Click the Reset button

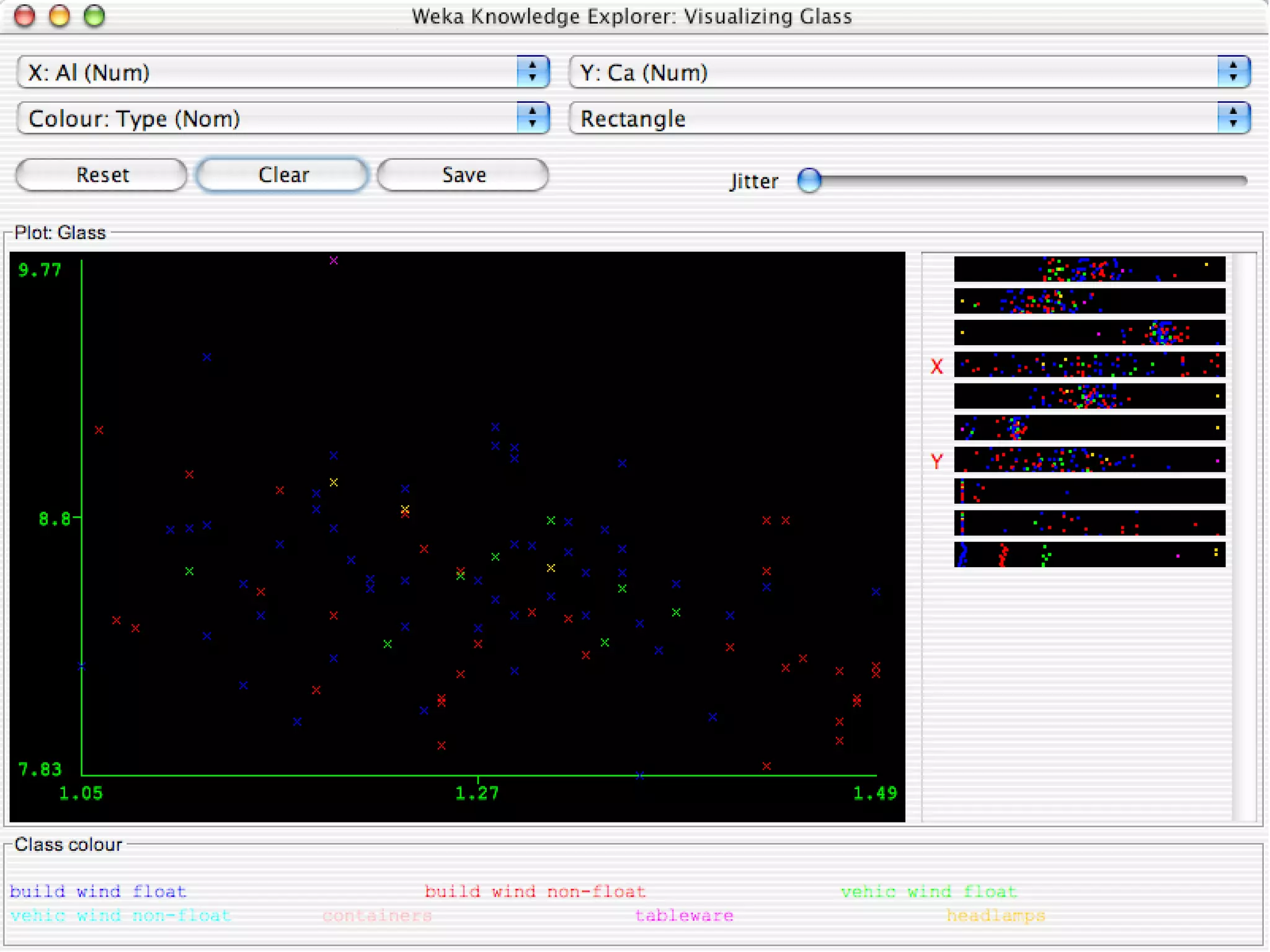pyautogui.click(x=102, y=175)
